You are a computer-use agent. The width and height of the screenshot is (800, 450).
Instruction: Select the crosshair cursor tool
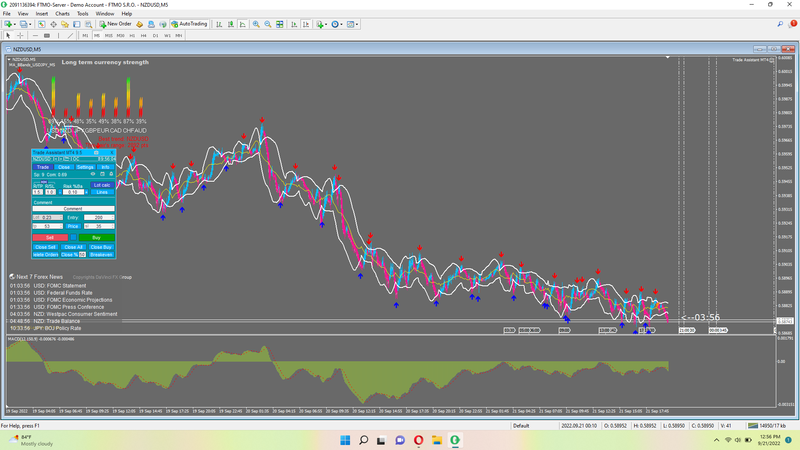coord(22,35)
